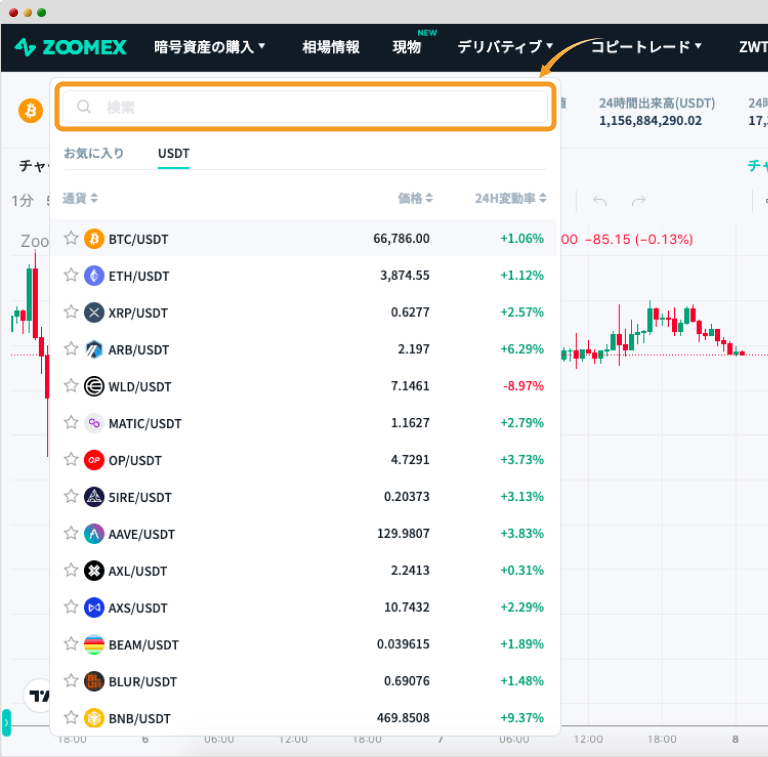Screen dimensions: 768x757
Task: Select the BTC/USDT pair name
Action: pos(138,239)
